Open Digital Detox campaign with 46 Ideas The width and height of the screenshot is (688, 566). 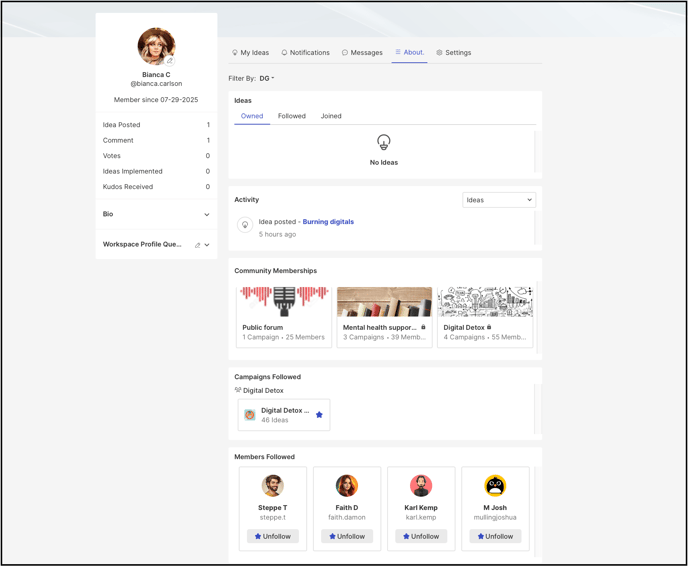coord(284,415)
